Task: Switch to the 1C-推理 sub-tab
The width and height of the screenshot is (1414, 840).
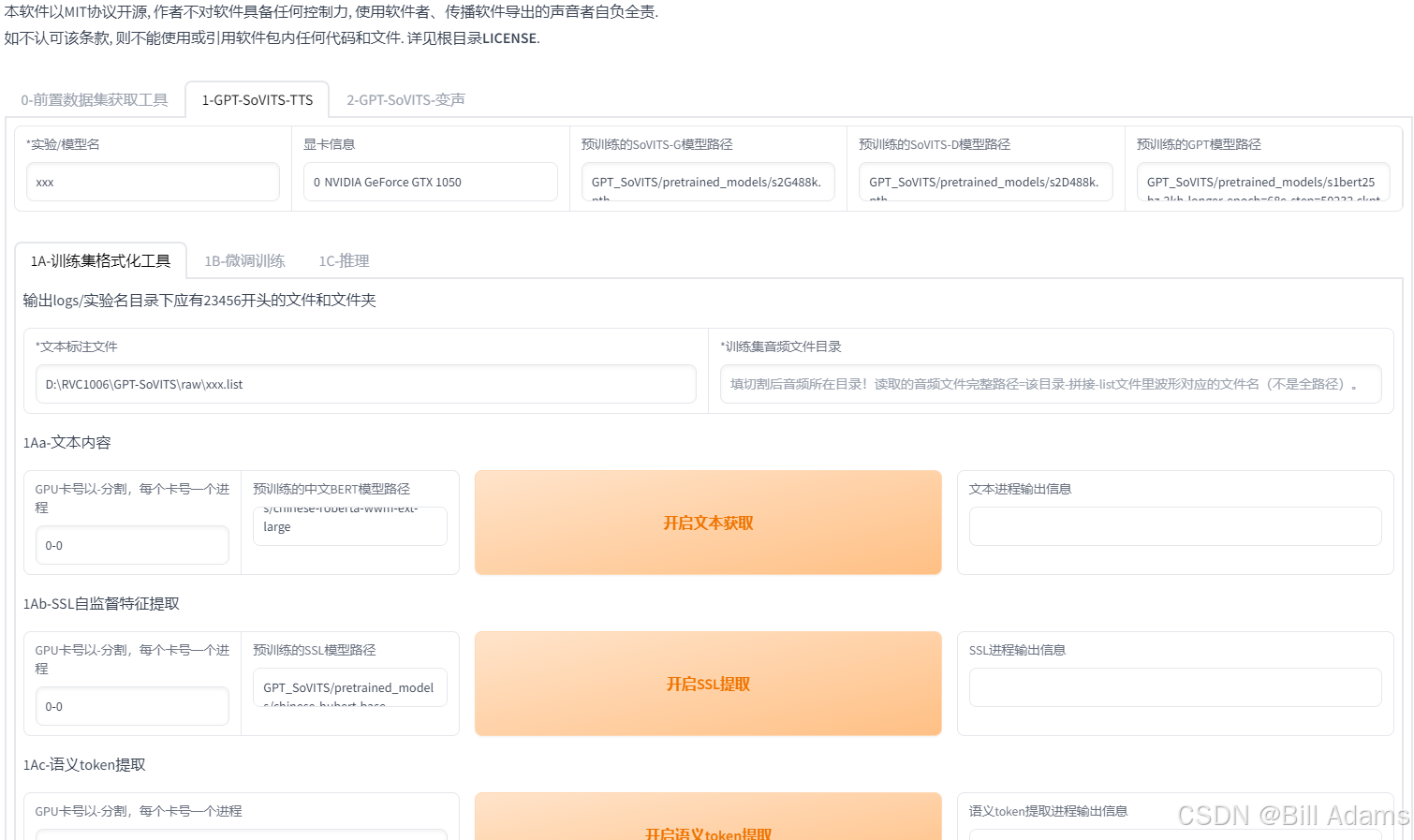Action: [343, 260]
